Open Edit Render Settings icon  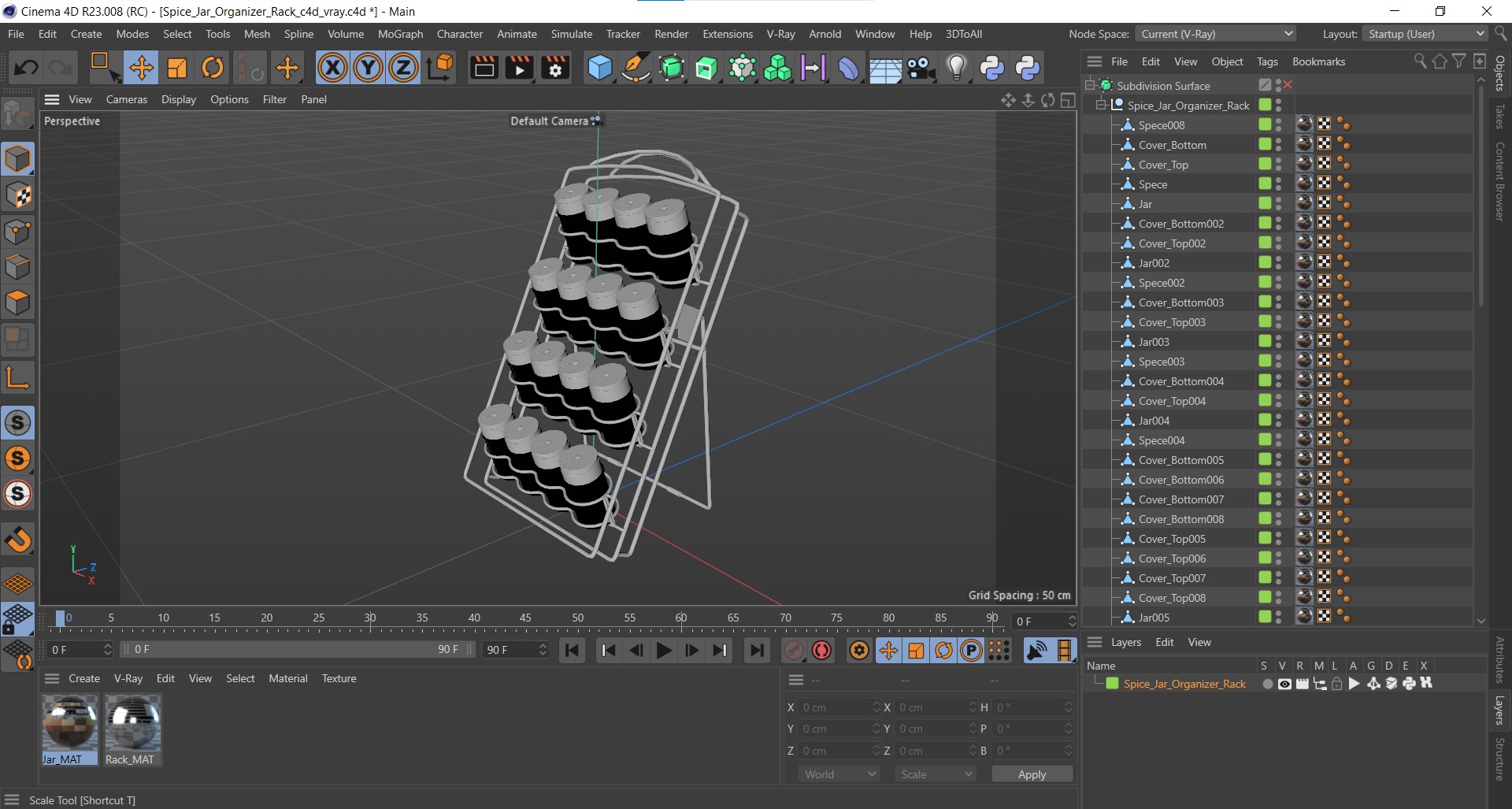555,68
